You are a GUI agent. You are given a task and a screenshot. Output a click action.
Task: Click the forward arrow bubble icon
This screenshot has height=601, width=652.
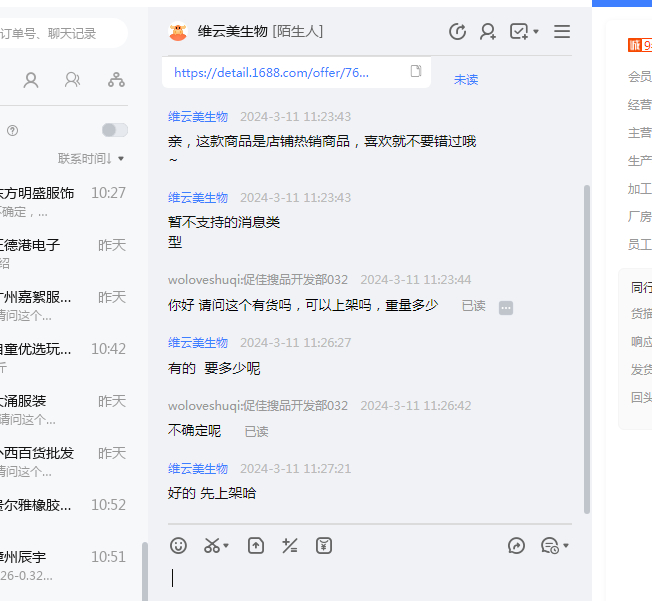(x=516, y=545)
